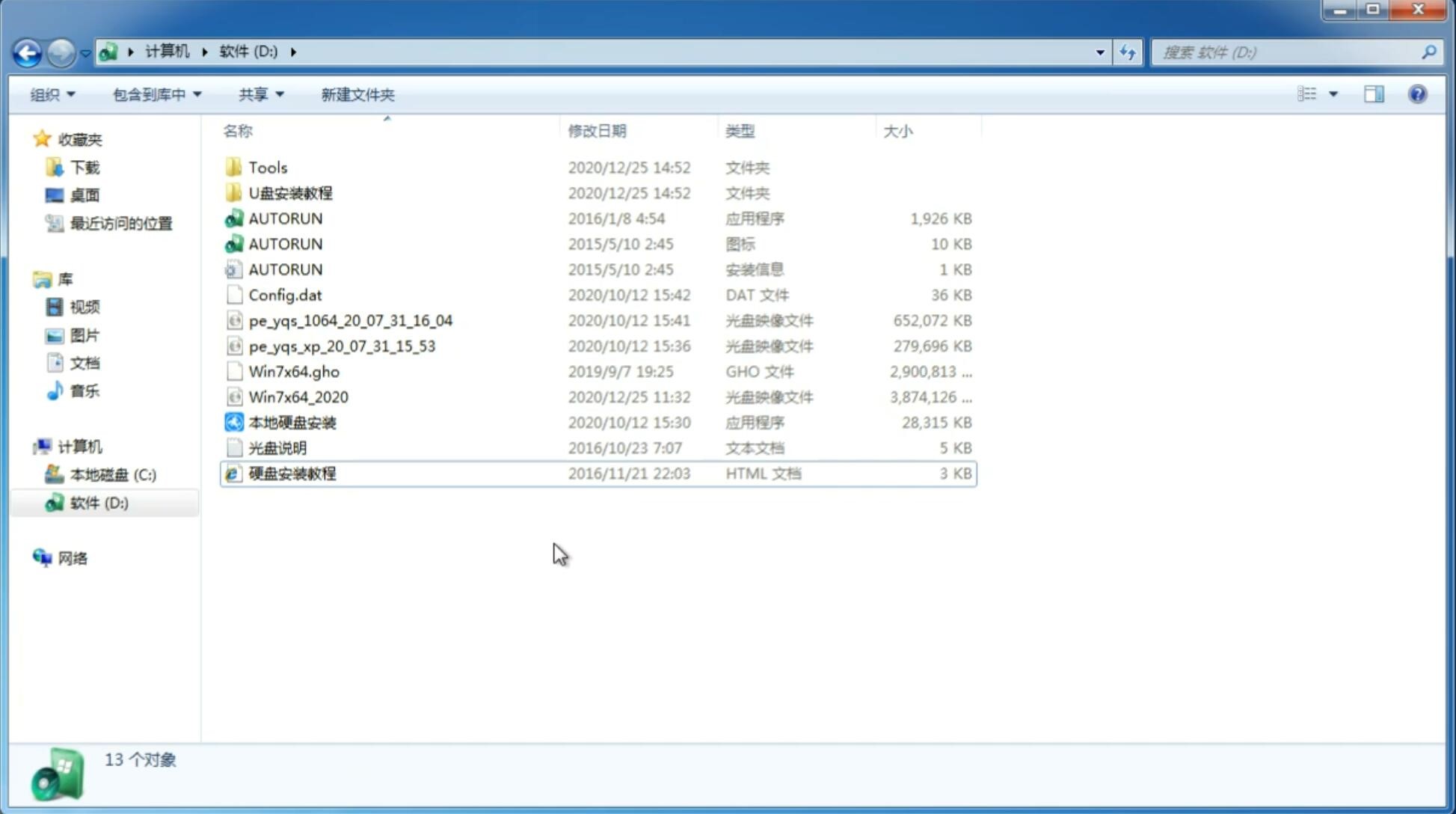This screenshot has height=814, width=1456.
Task: Open pe_yqs_xp disc image file
Action: (x=342, y=346)
